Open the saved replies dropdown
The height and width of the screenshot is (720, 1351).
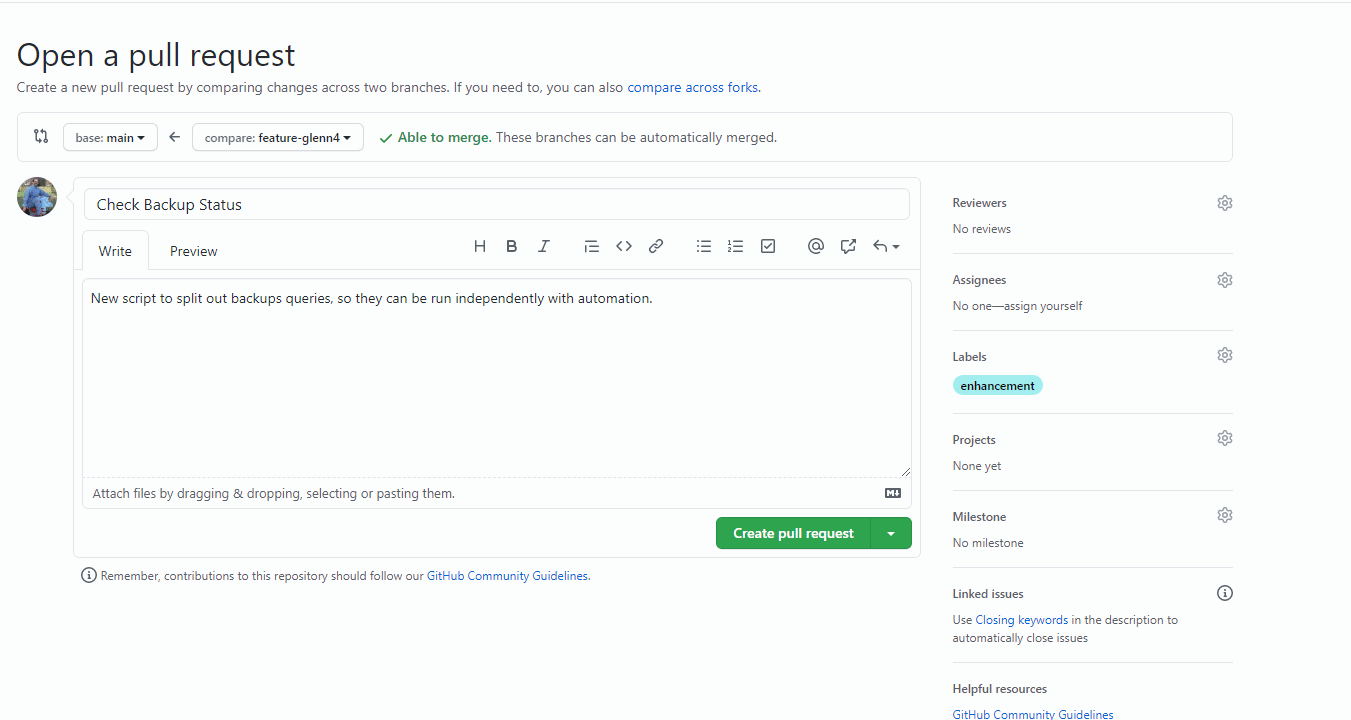pyautogui.click(x=886, y=246)
